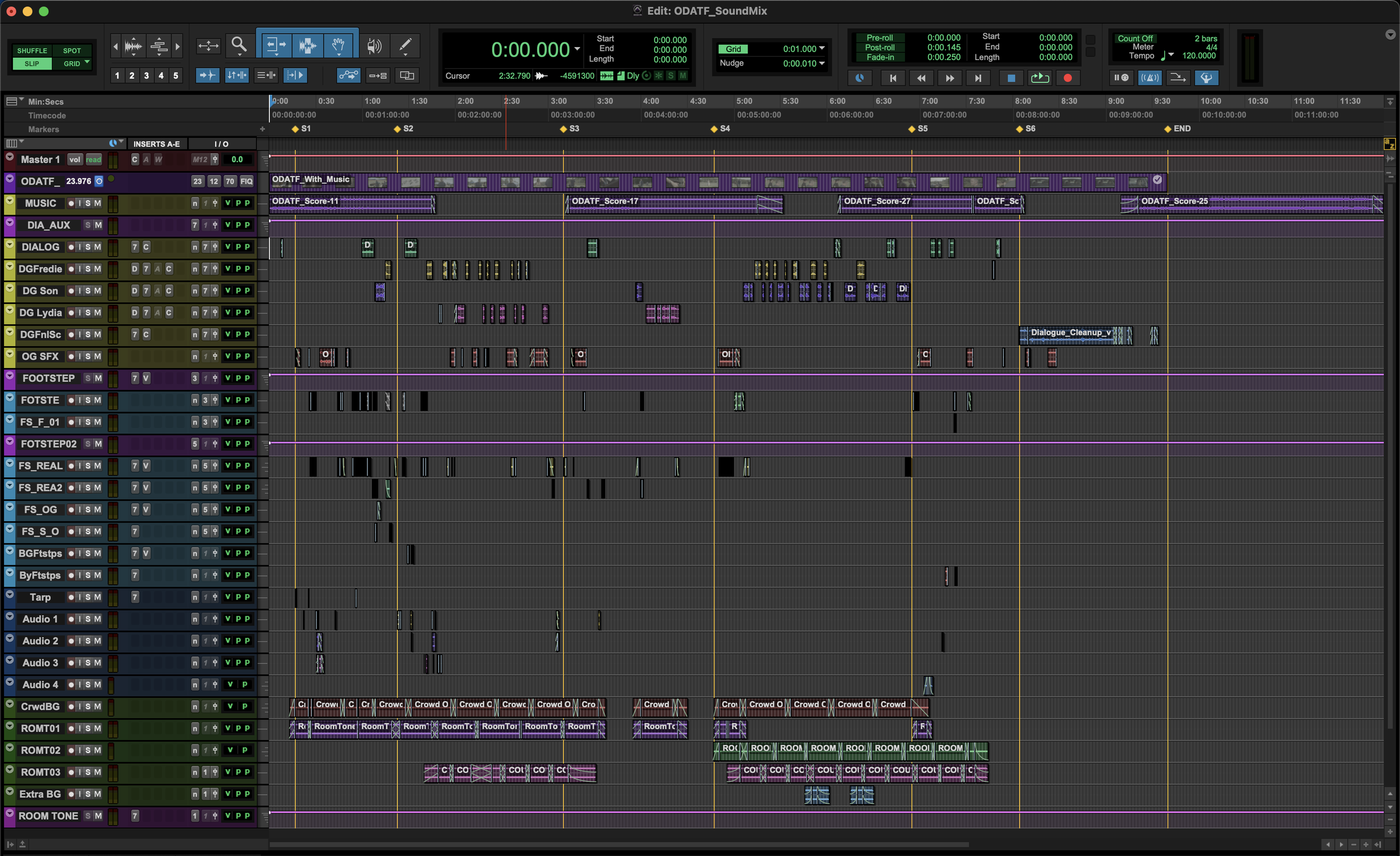Open the Grid value dropdown
Image resolution: width=1400 pixels, height=856 pixels.
pos(822,48)
